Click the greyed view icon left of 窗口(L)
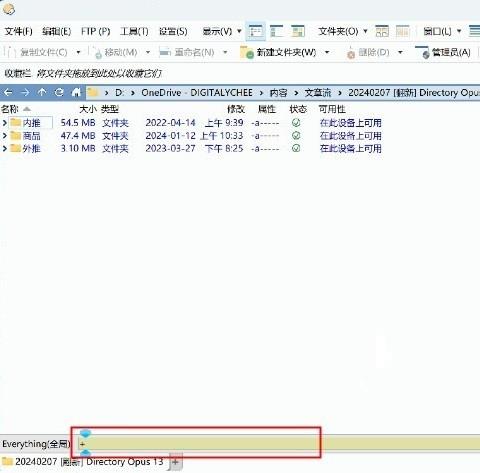Screen dimensions: 480x473 403,32
